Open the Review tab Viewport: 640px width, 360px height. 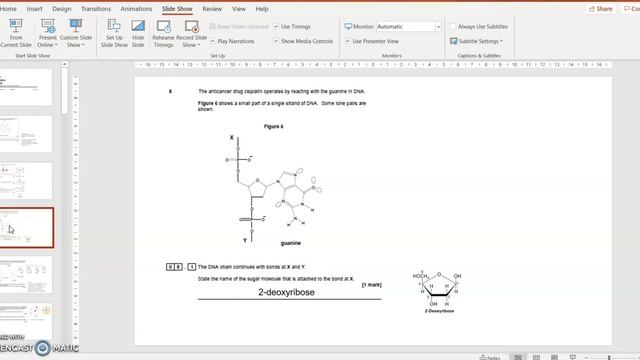coord(212,9)
